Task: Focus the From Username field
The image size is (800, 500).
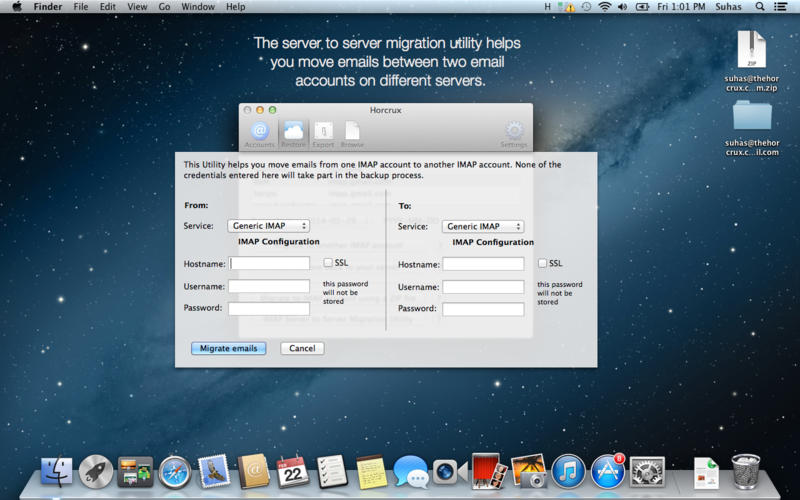Action: [269, 286]
